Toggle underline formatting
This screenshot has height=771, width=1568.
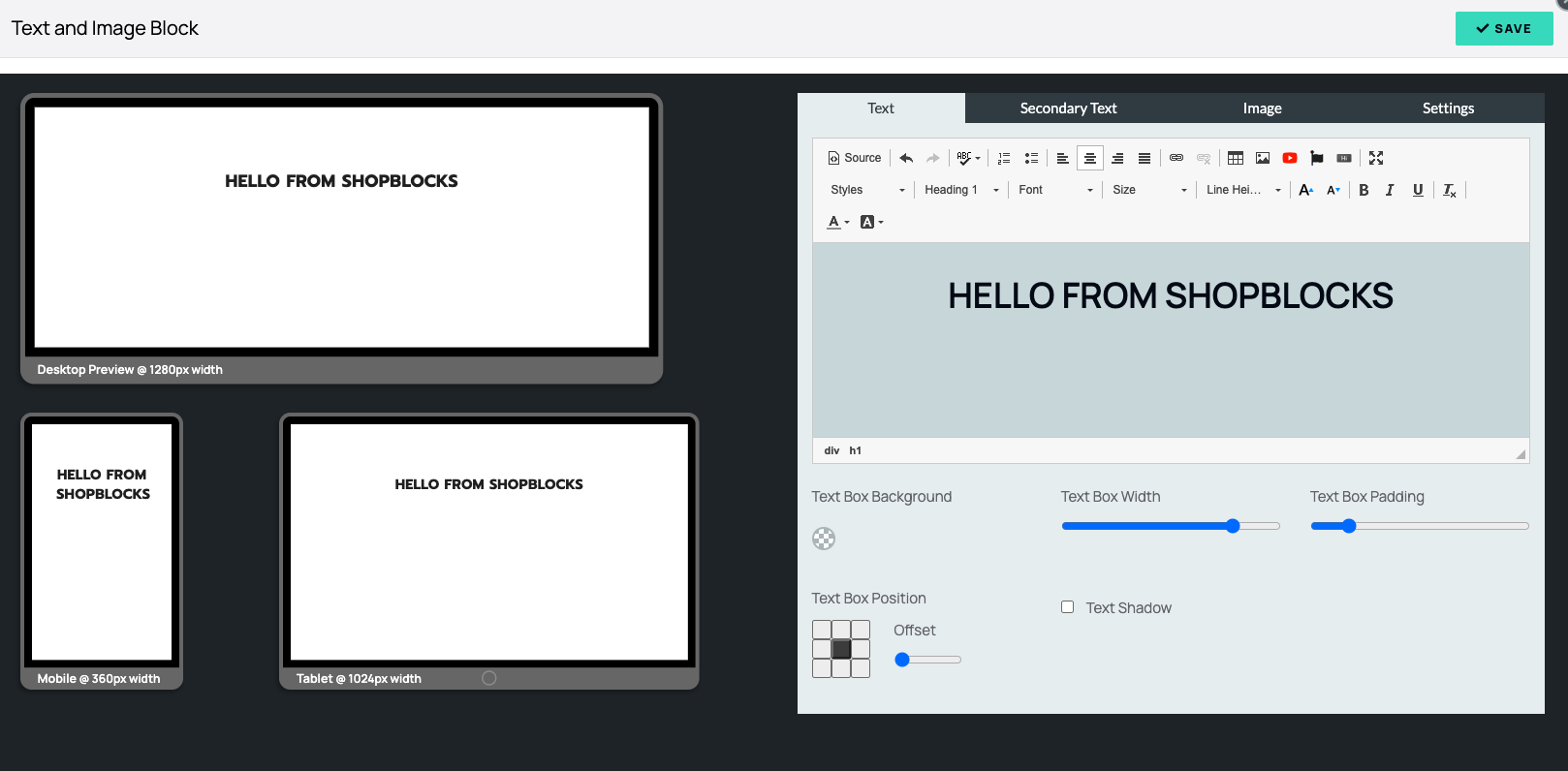(1418, 190)
